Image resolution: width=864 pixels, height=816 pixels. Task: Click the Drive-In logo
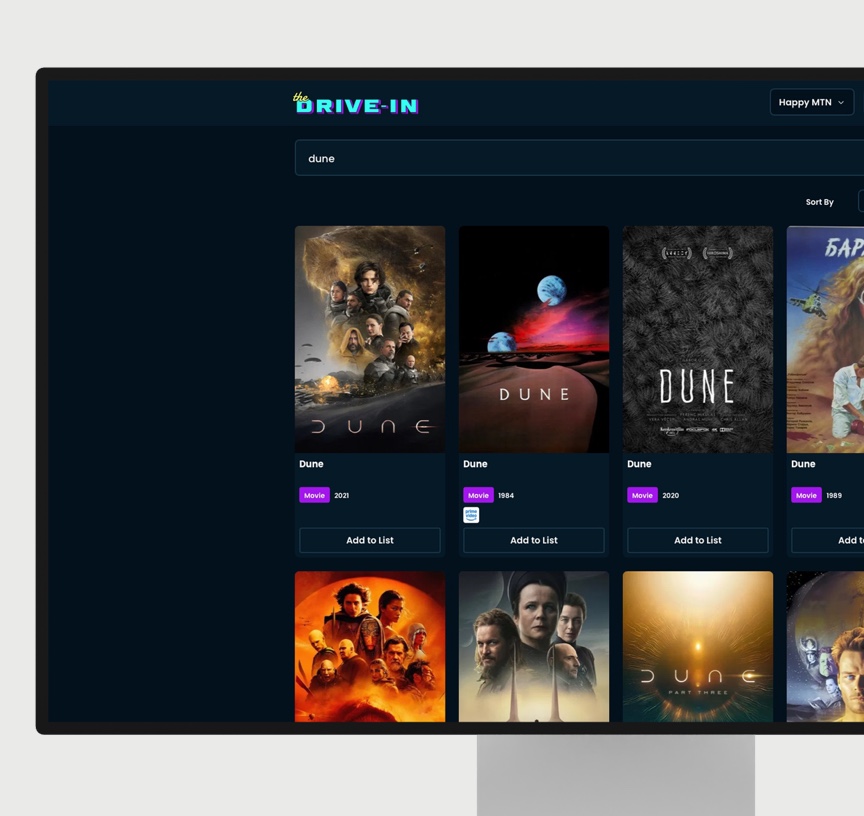pos(356,103)
